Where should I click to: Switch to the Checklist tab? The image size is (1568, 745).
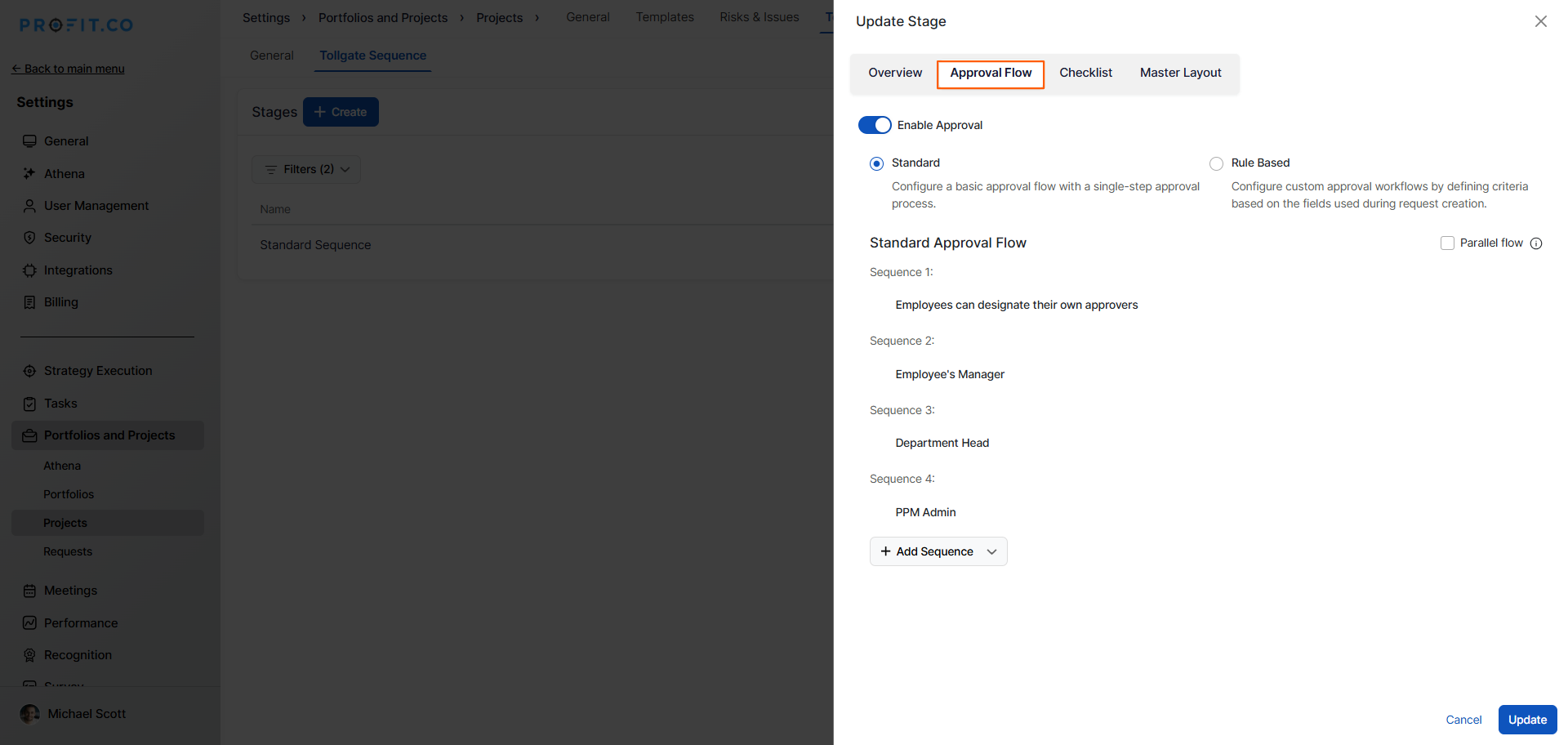click(1085, 73)
